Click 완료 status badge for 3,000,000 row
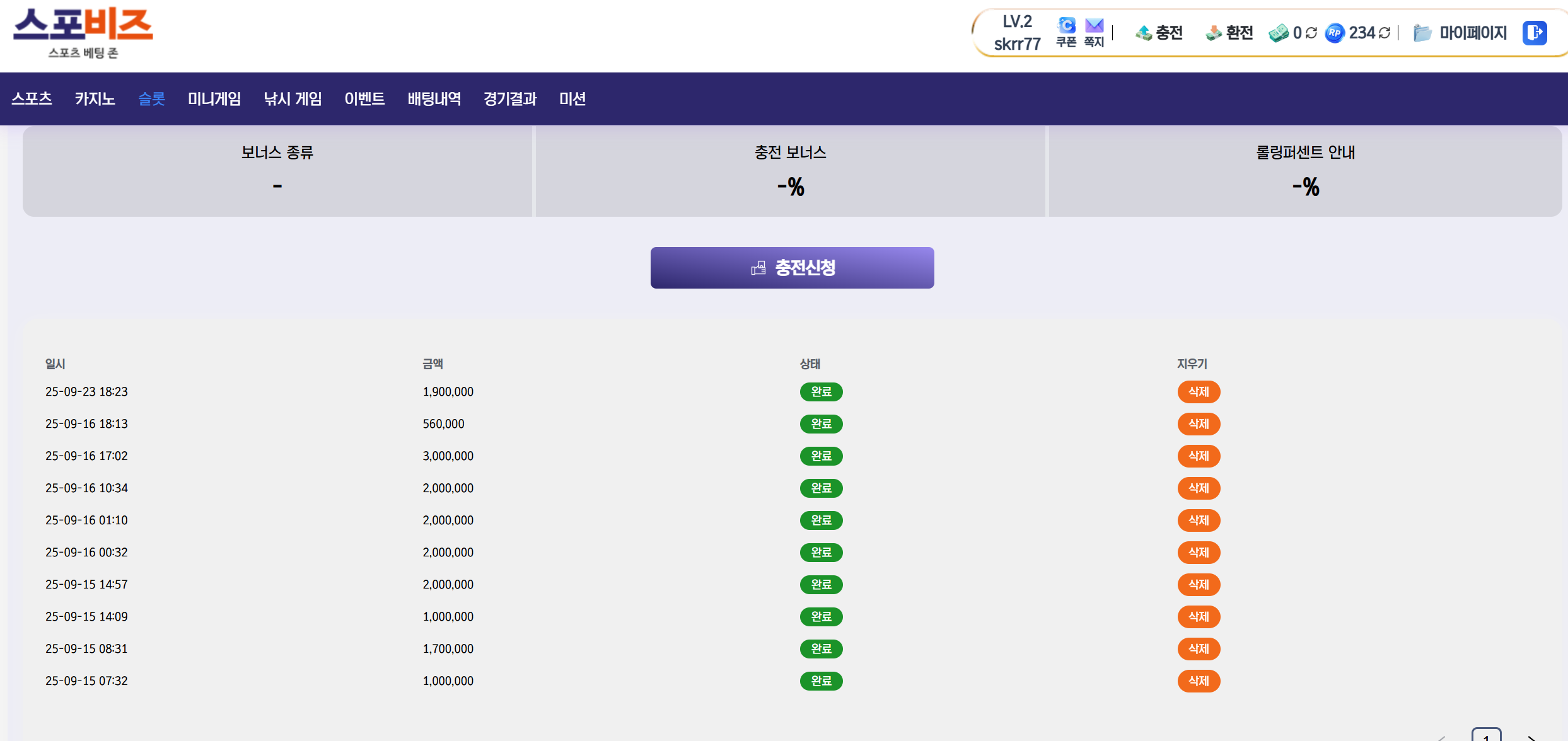 click(821, 456)
